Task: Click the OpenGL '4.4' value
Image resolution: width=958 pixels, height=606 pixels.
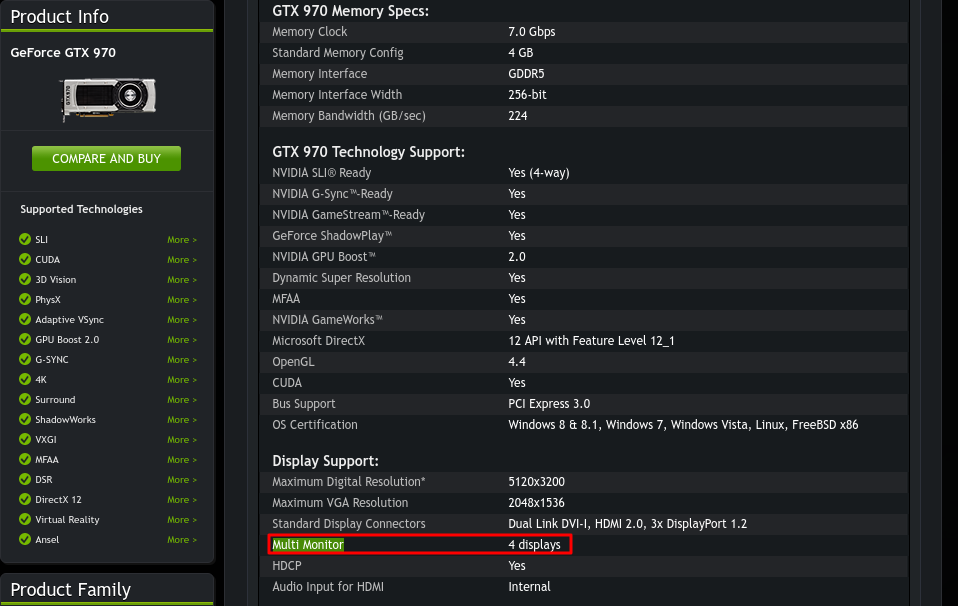Action: tap(517, 362)
